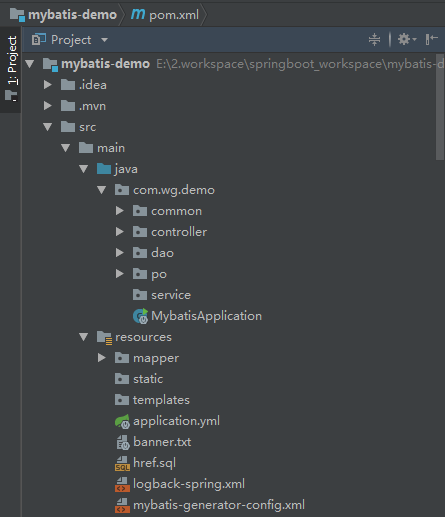Click the src folder icon
This screenshot has height=517, width=445.
pyautogui.click(x=68, y=127)
